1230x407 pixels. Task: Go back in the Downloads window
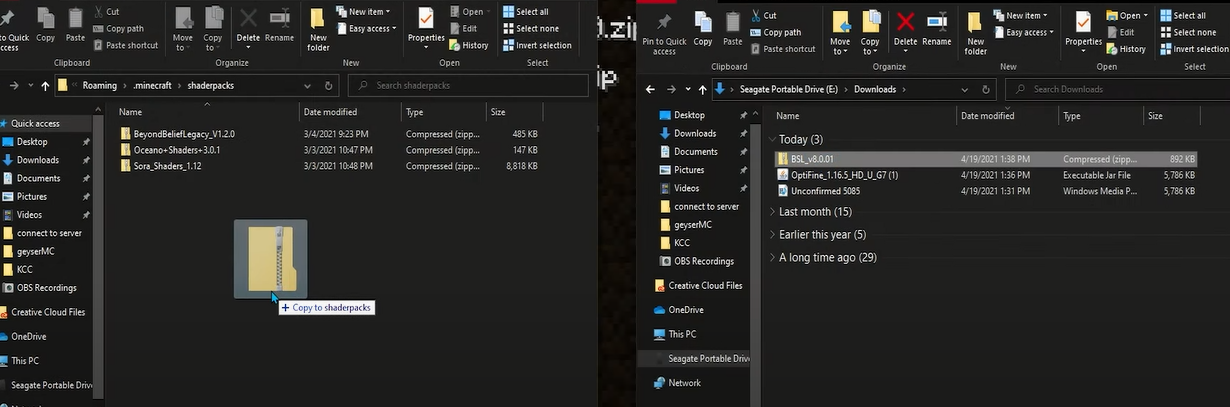(x=650, y=89)
